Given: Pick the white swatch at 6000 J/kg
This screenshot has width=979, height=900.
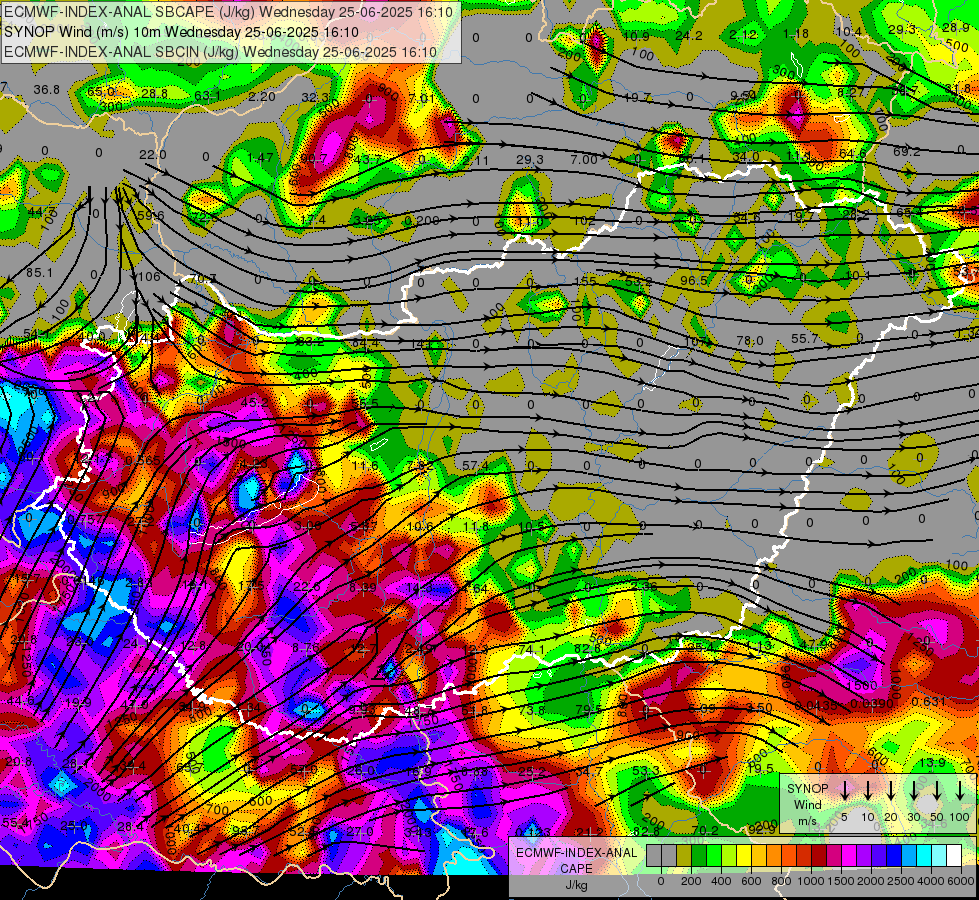Looking at the screenshot, I should point(954,856).
